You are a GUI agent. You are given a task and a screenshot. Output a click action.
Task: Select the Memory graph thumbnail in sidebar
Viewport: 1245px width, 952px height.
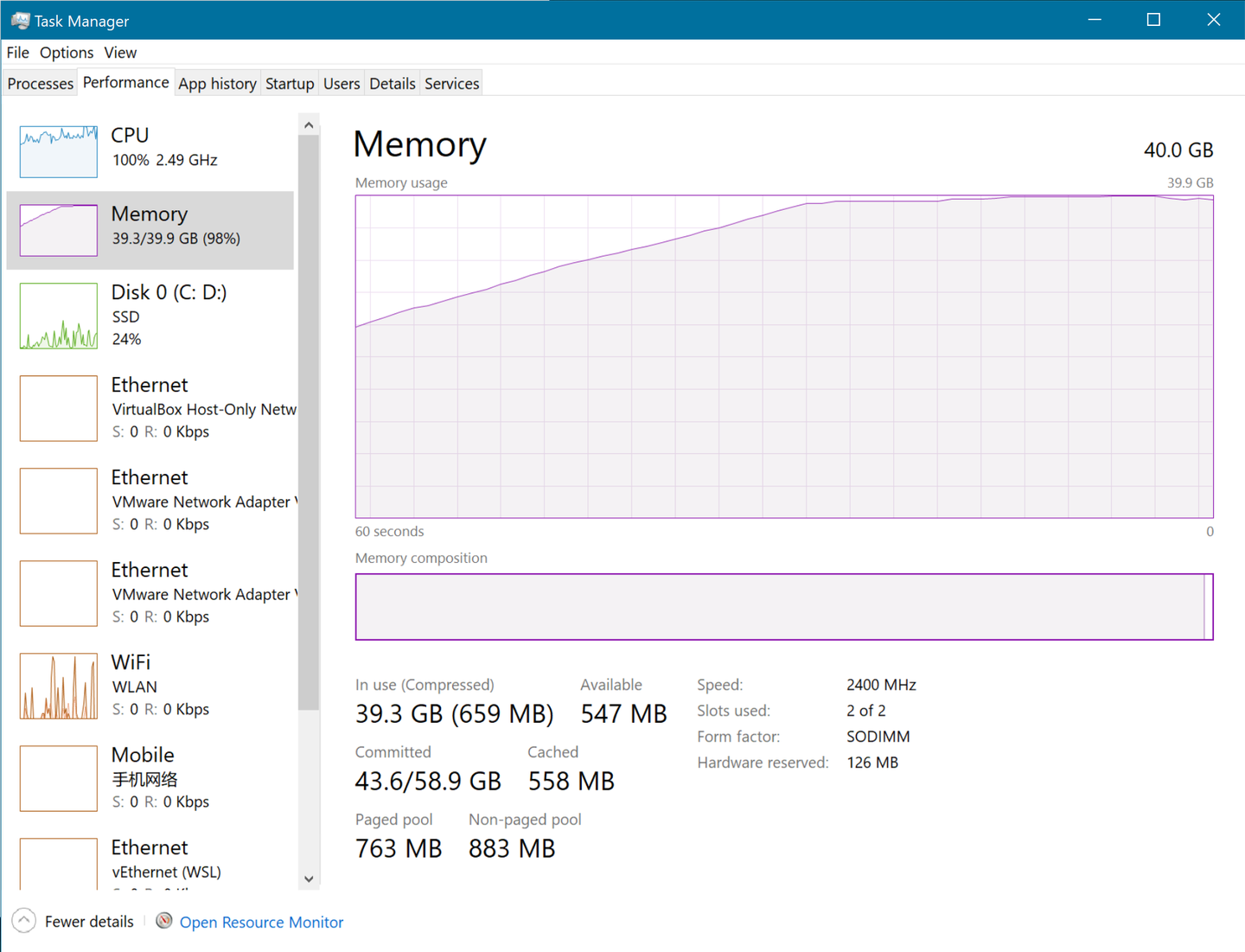pos(59,230)
